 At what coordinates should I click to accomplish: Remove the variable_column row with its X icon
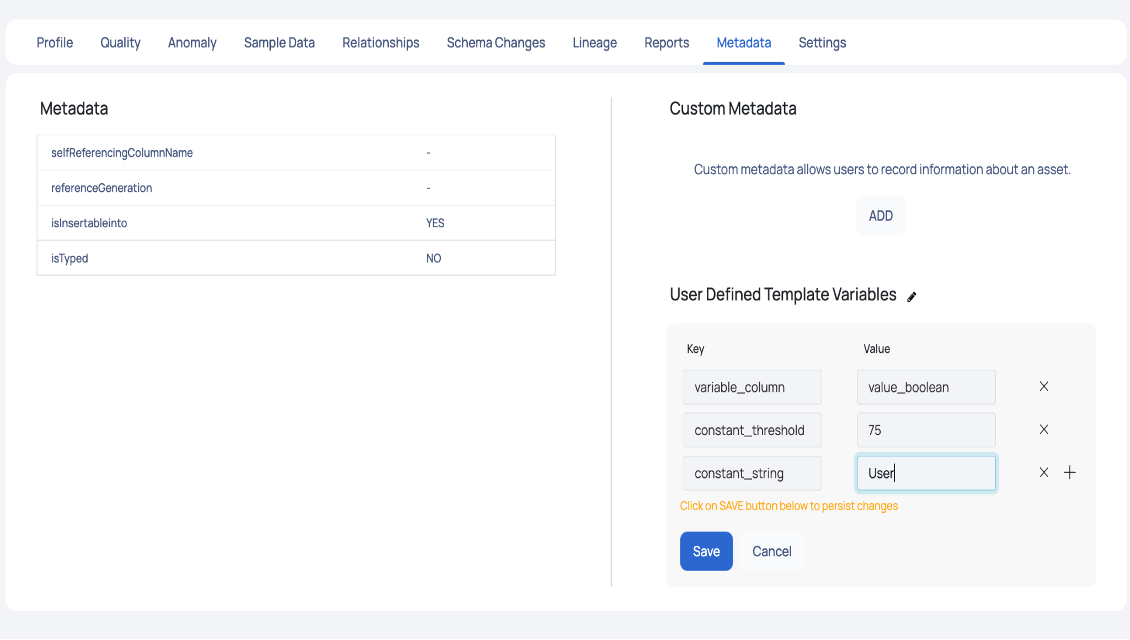pyautogui.click(x=1043, y=386)
